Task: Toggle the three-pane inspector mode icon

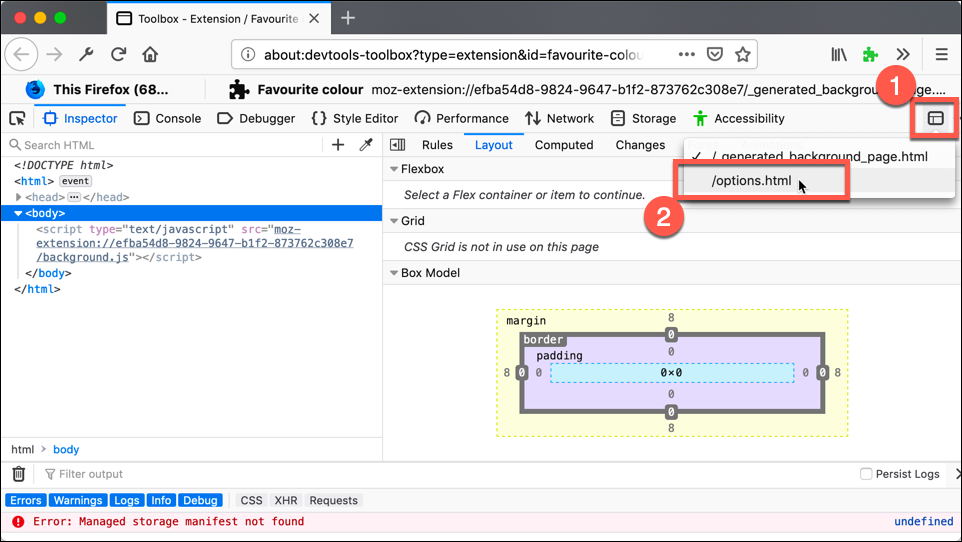Action: 398,145
